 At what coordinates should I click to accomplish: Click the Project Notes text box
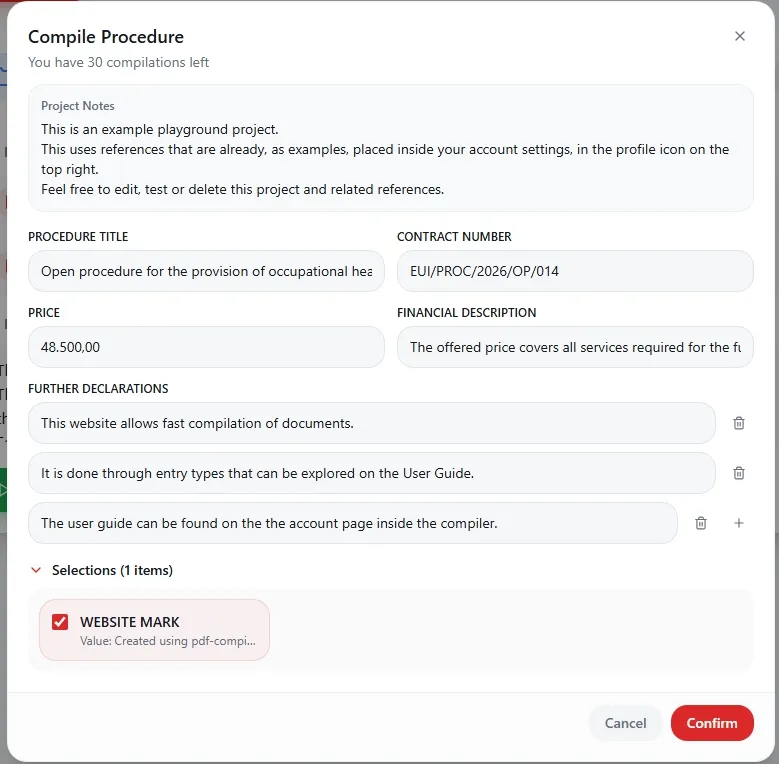[x=390, y=148]
